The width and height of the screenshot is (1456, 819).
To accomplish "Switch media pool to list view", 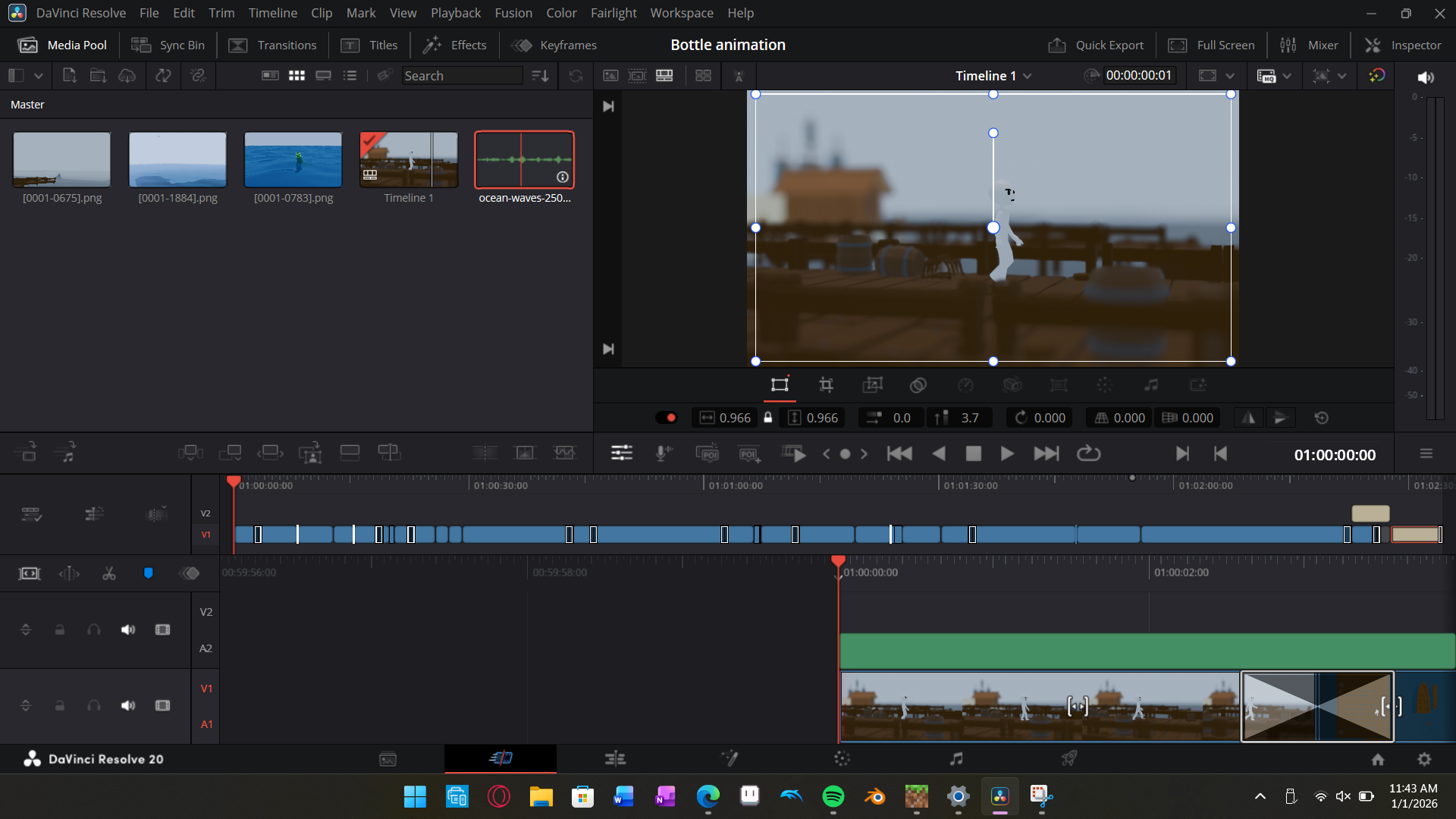I will coord(350,76).
